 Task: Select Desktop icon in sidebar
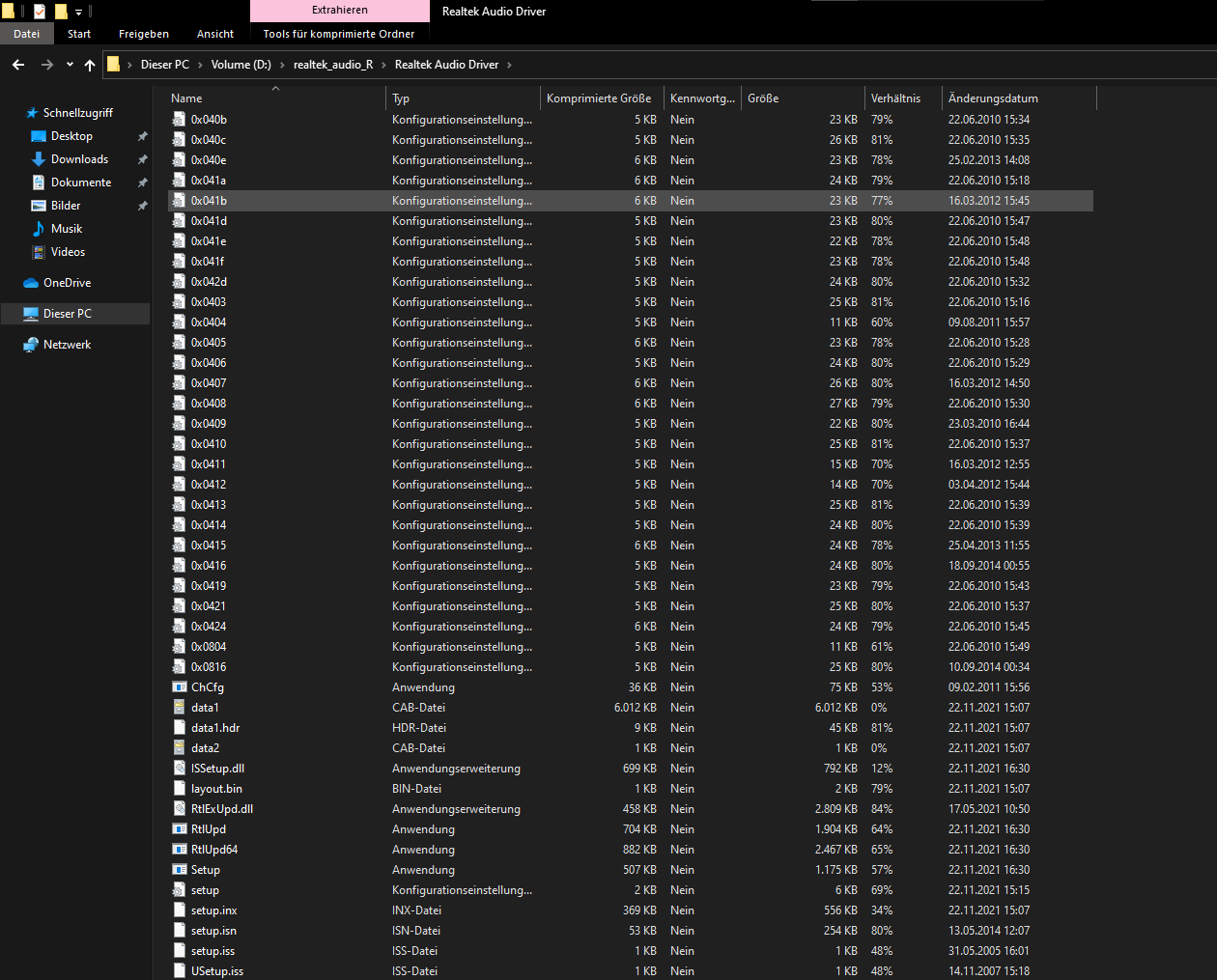(x=39, y=136)
